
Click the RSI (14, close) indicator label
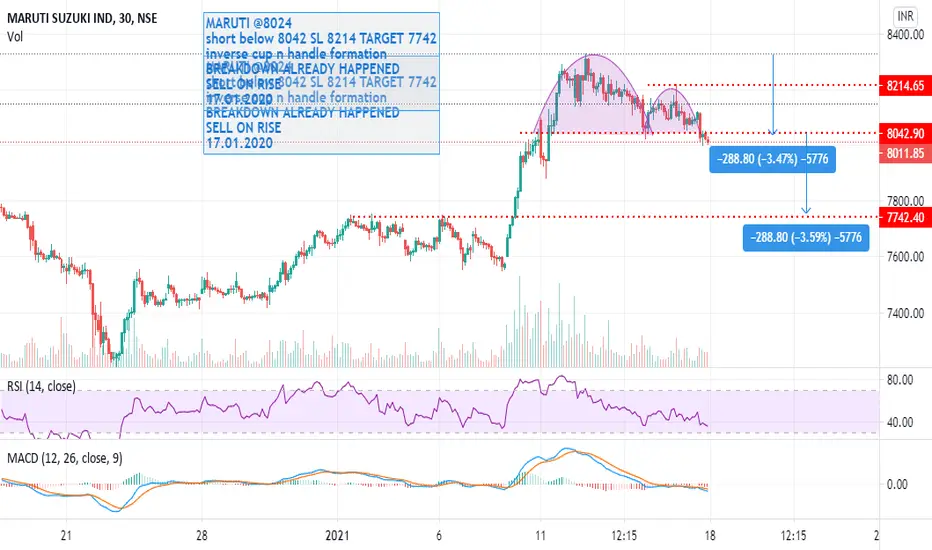click(x=41, y=386)
